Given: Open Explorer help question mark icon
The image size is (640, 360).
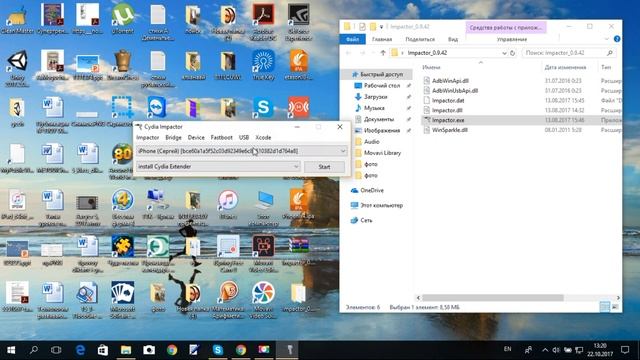Looking at the screenshot, I should coord(617,39).
